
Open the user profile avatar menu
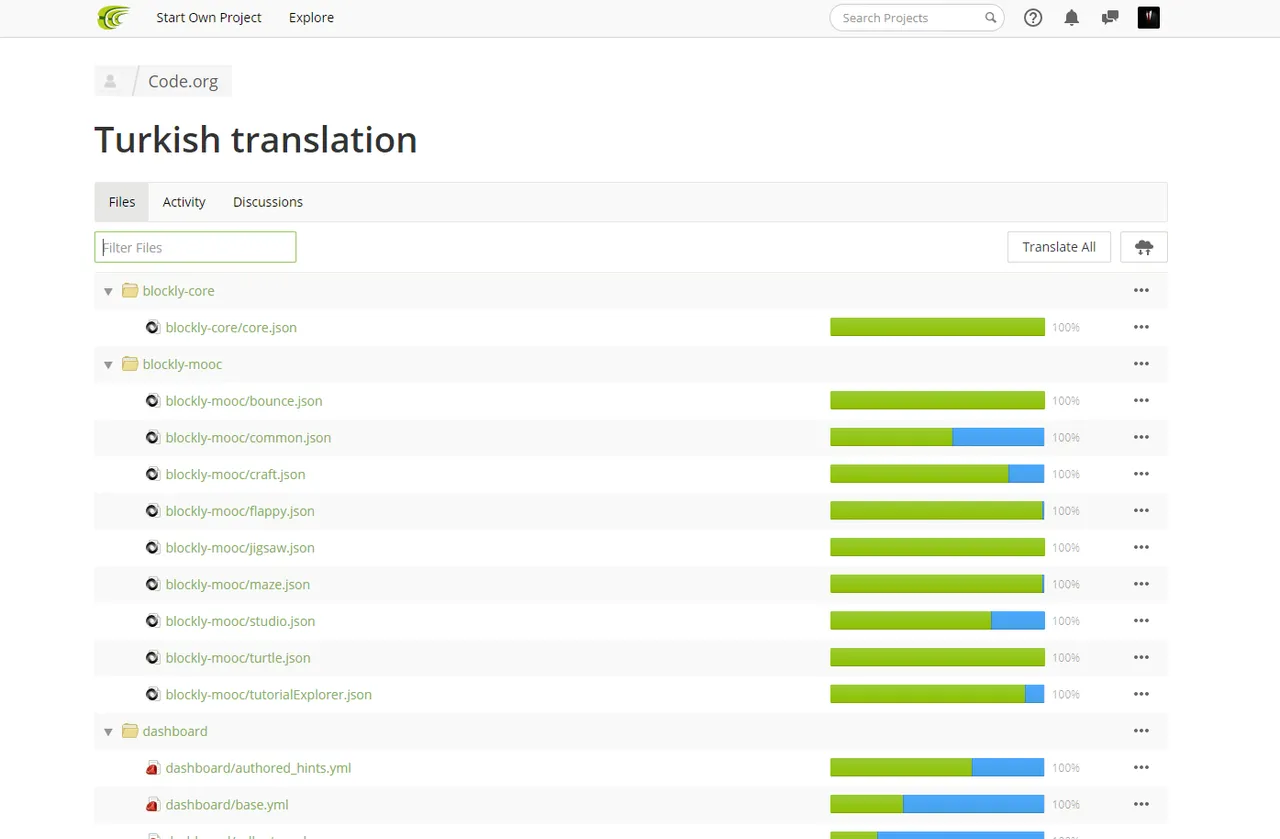pyautogui.click(x=1149, y=18)
